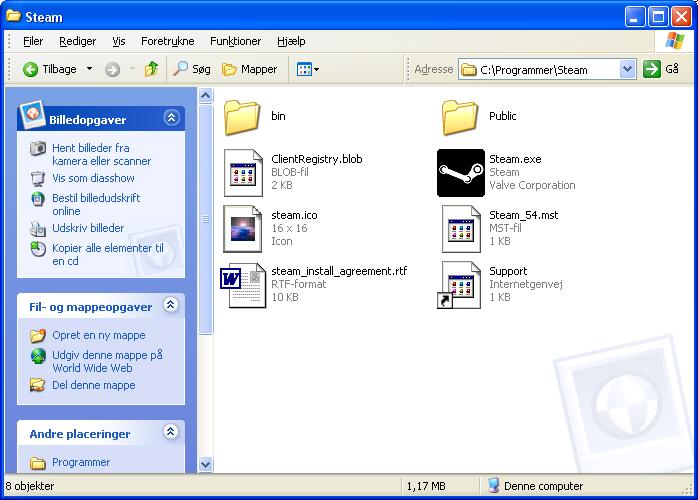The width and height of the screenshot is (698, 500).
Task: Select the Support internet shortcut icon
Action: (459, 285)
